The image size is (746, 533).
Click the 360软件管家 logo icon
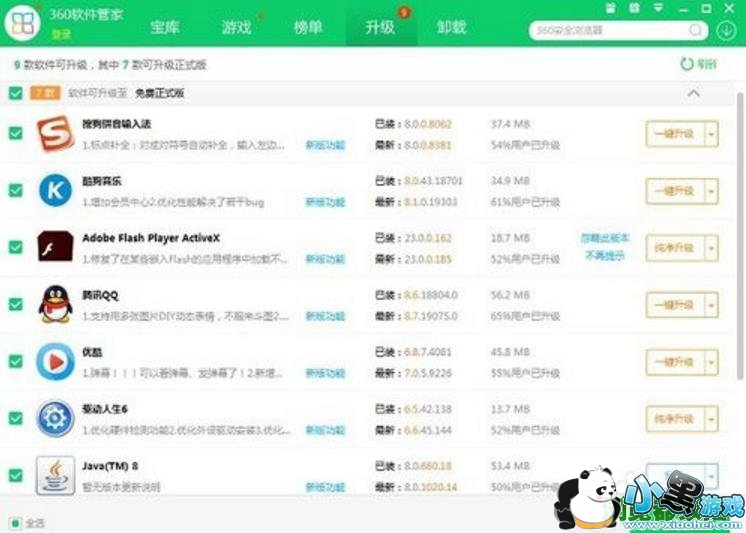[x=22, y=23]
